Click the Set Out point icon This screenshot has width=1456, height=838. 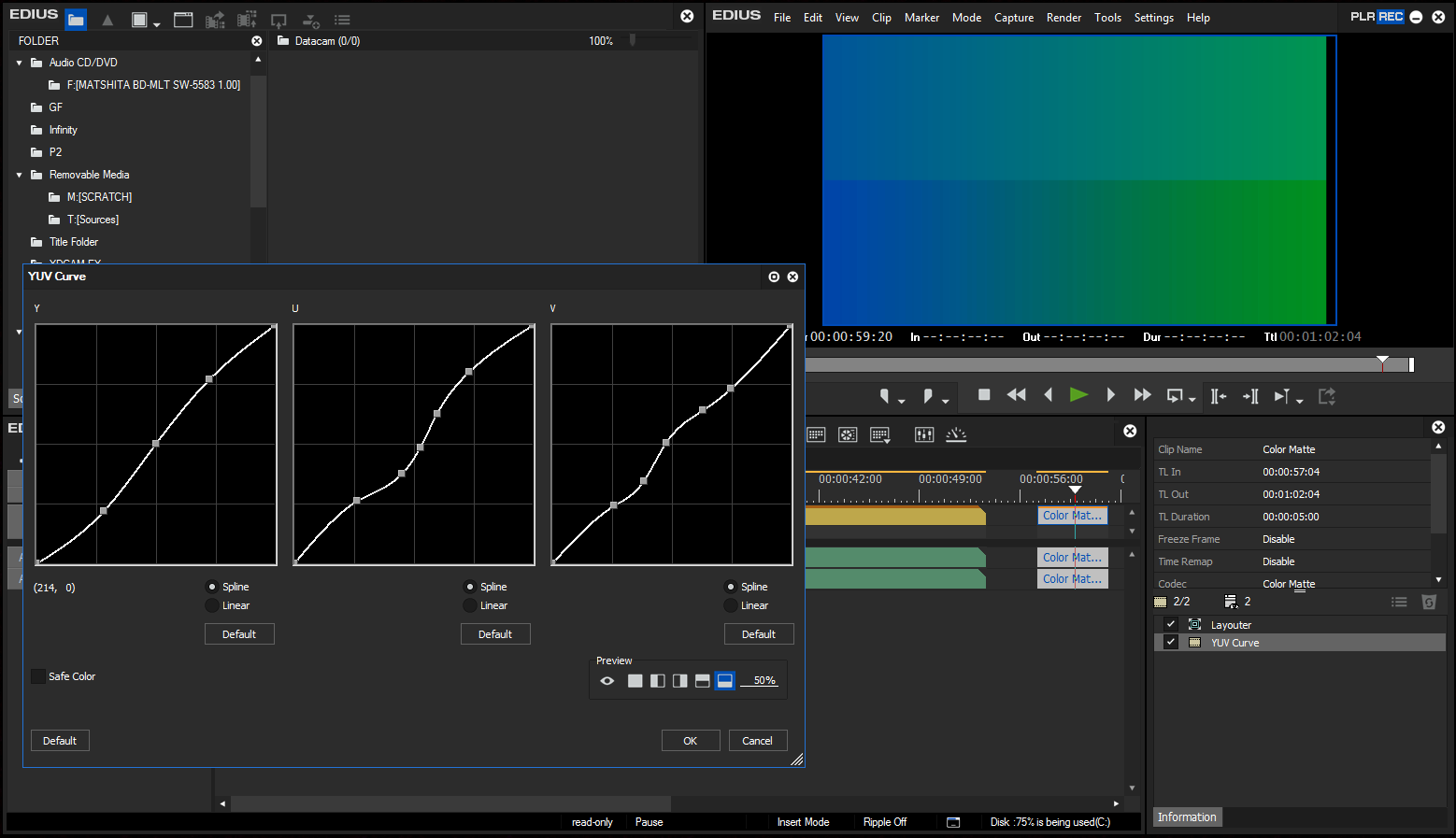click(927, 396)
